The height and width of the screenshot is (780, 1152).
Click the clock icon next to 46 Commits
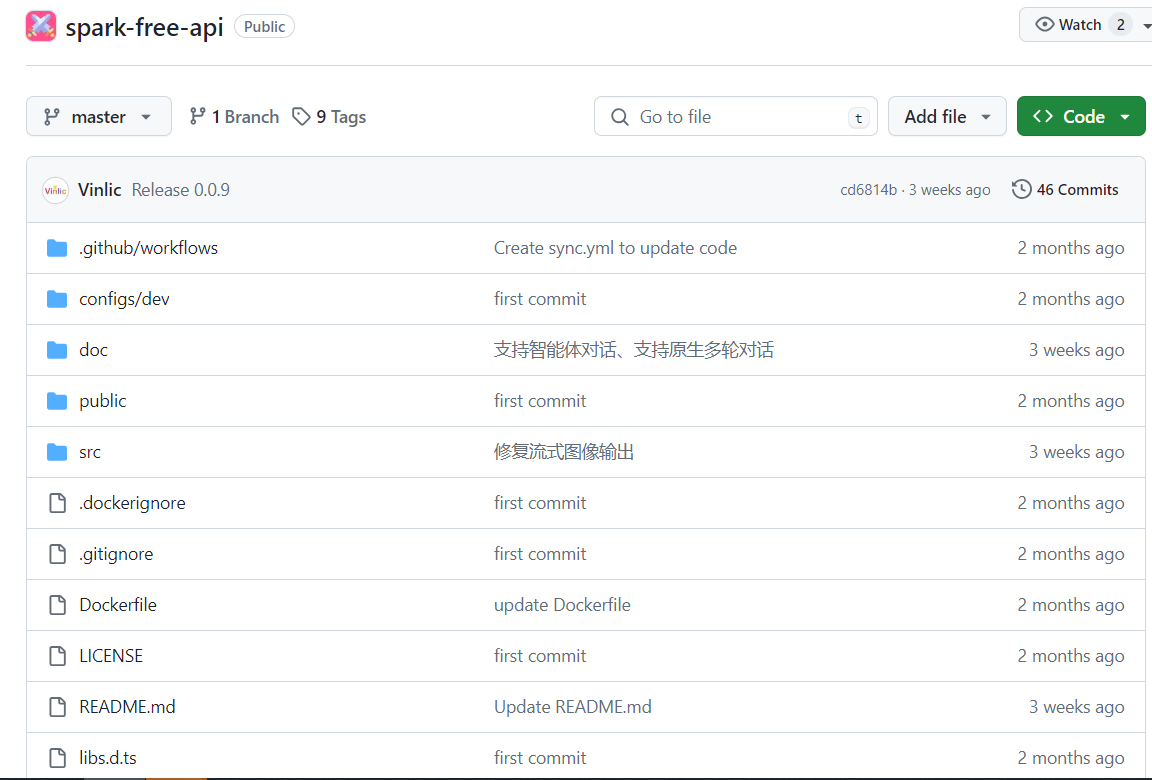(x=1021, y=189)
